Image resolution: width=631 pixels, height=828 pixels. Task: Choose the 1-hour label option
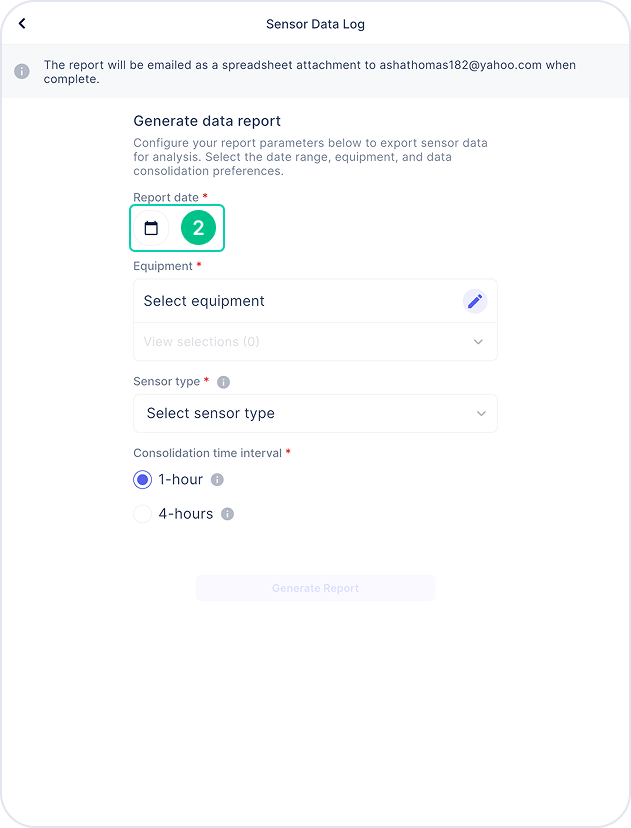coord(181,479)
